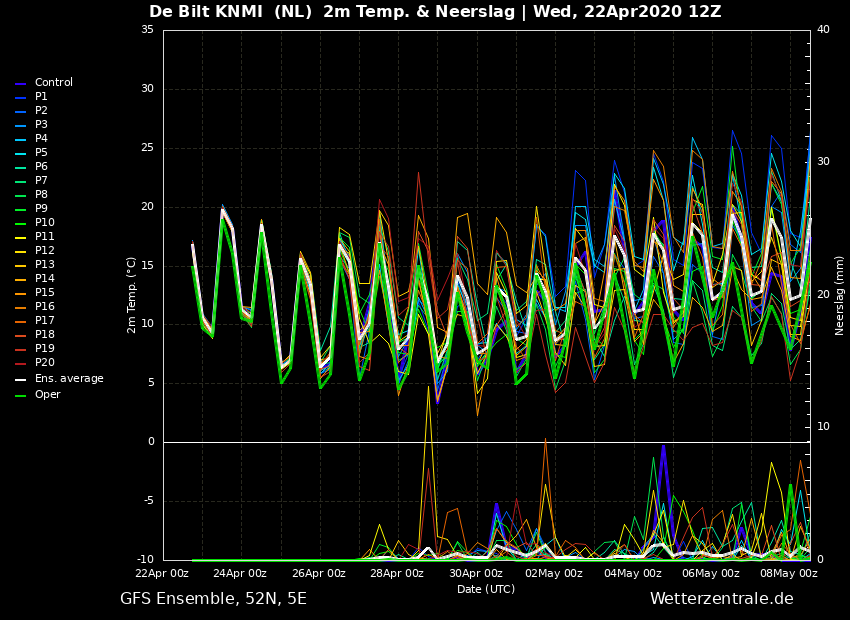The height and width of the screenshot is (620, 850).
Task: Select the Ens. average legend entry
Action: pyautogui.click(x=59, y=379)
